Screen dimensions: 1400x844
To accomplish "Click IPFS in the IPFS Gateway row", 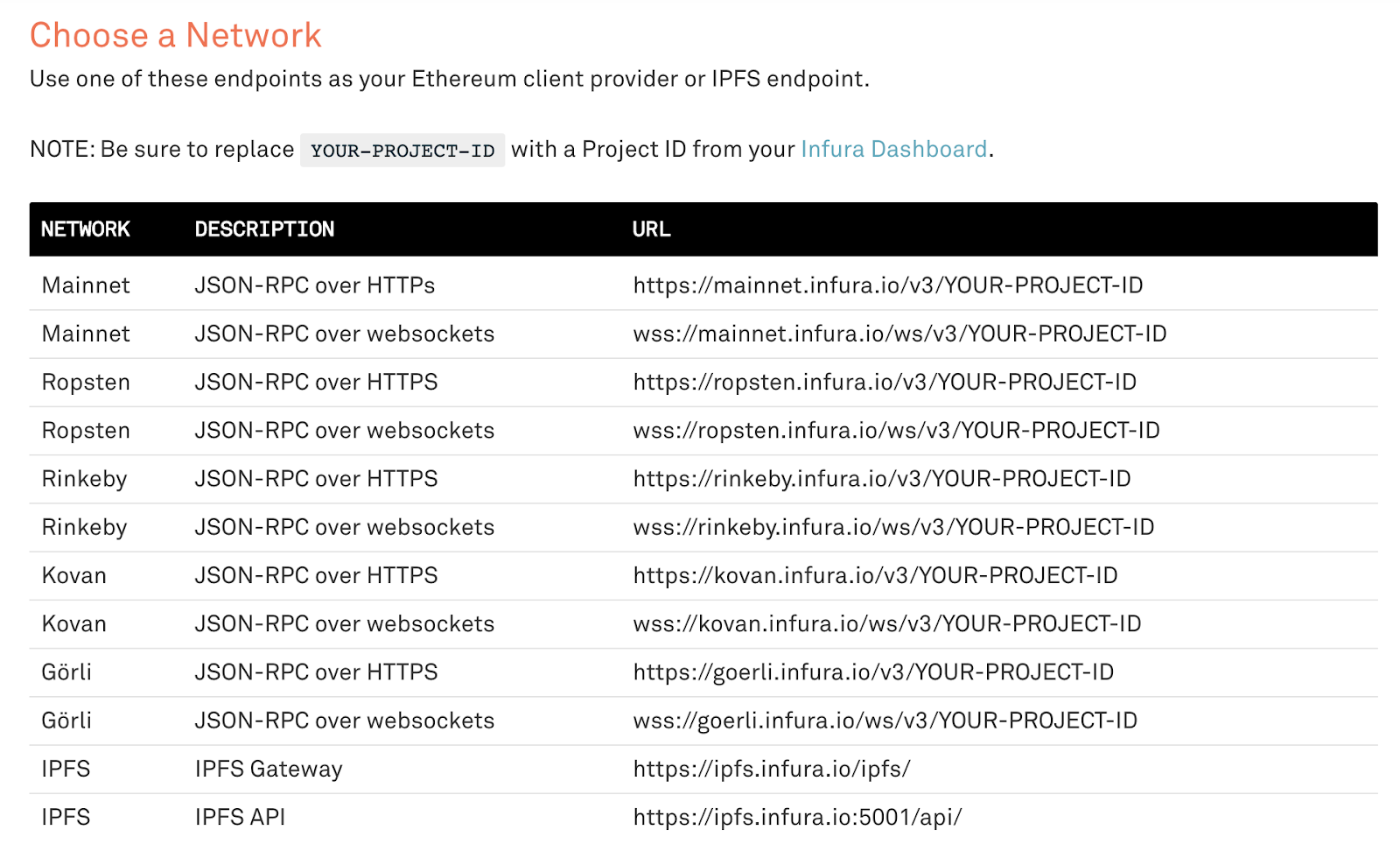I will [x=66, y=769].
